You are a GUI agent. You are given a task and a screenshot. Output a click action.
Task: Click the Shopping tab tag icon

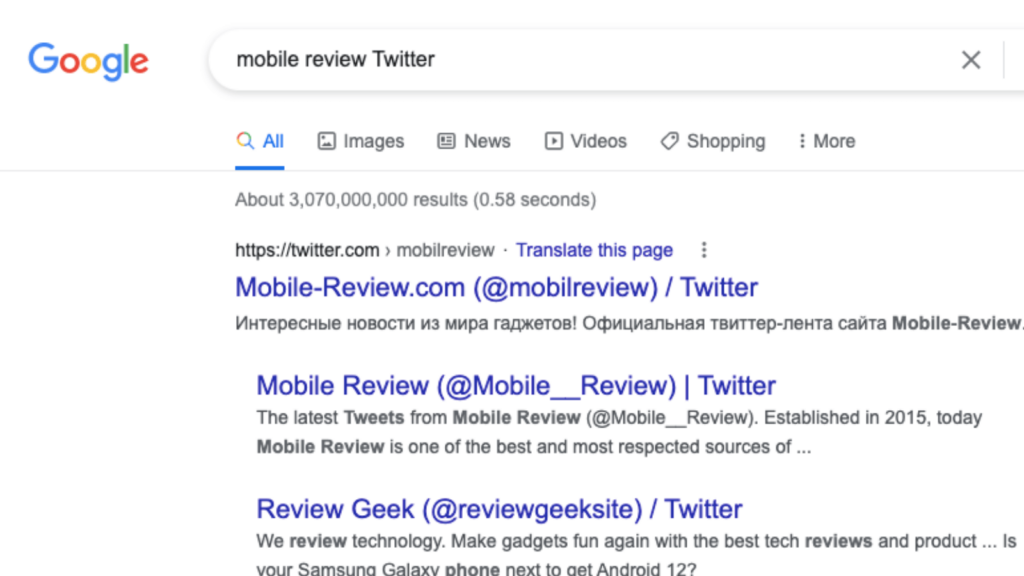tap(669, 141)
